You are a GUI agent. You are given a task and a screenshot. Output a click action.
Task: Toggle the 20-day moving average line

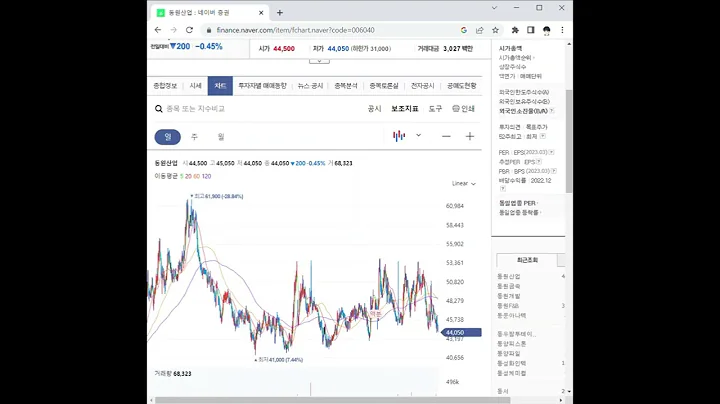click(x=188, y=176)
